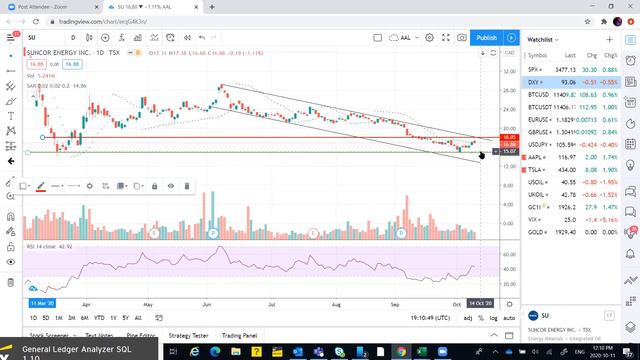This screenshot has width=640, height=360.
Task: Open the Alerts clock icon in right sidebar
Action: [631, 60]
